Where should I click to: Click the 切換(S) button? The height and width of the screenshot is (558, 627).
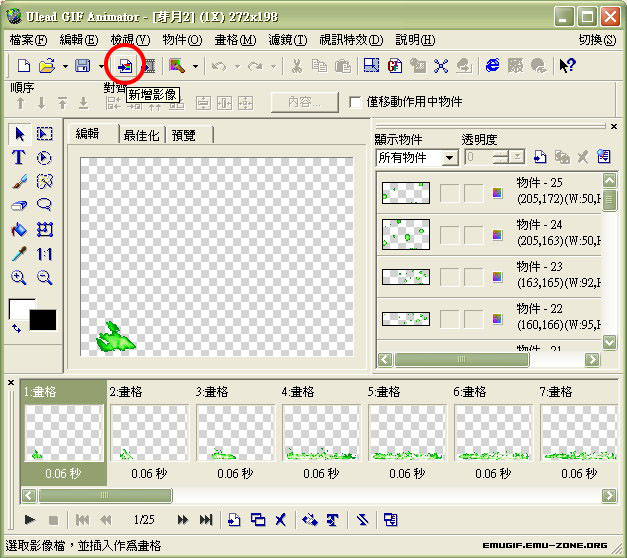click(597, 40)
